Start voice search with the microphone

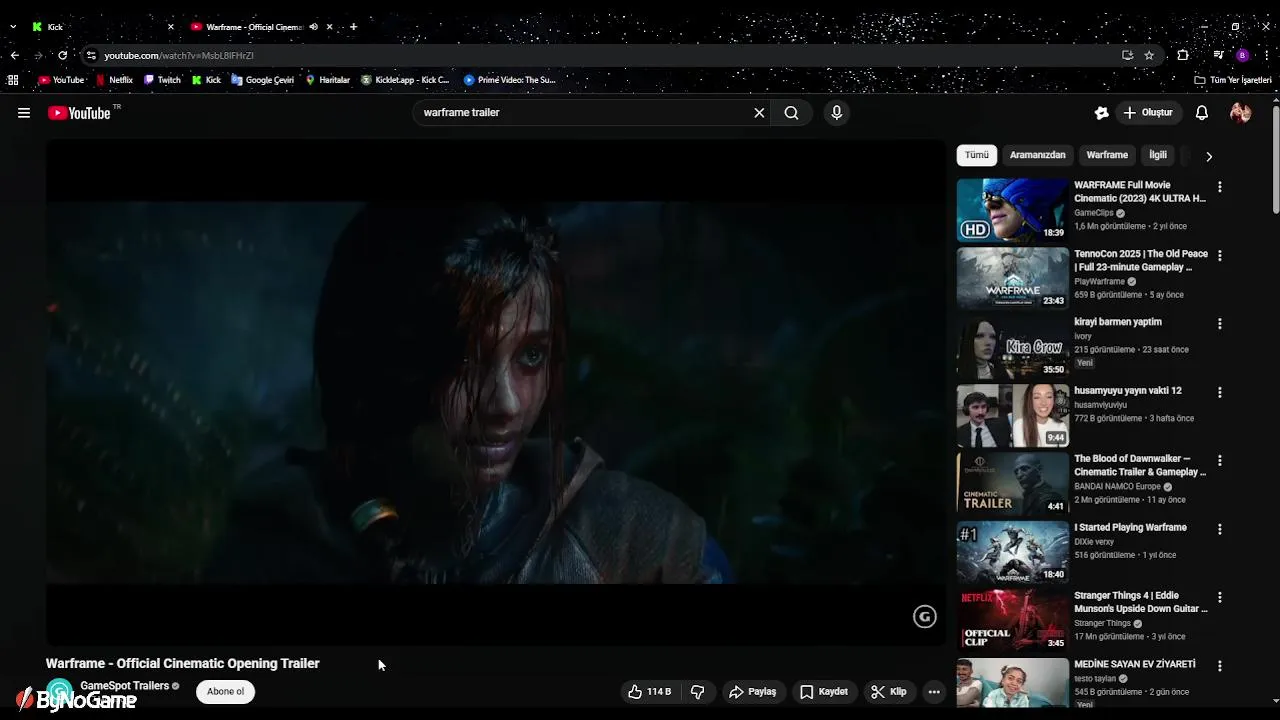(837, 113)
